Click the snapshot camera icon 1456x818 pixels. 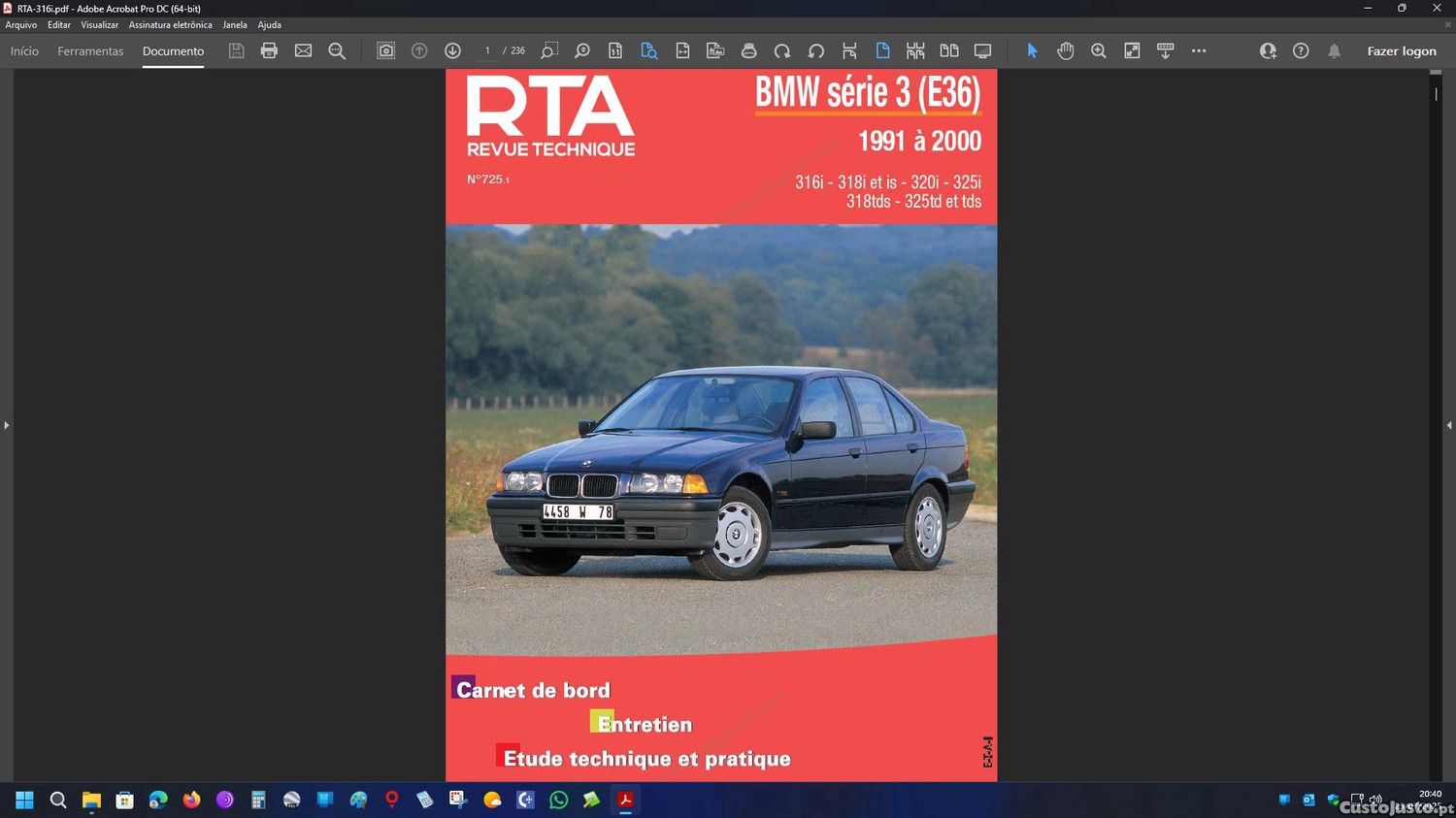pyautogui.click(x=385, y=50)
